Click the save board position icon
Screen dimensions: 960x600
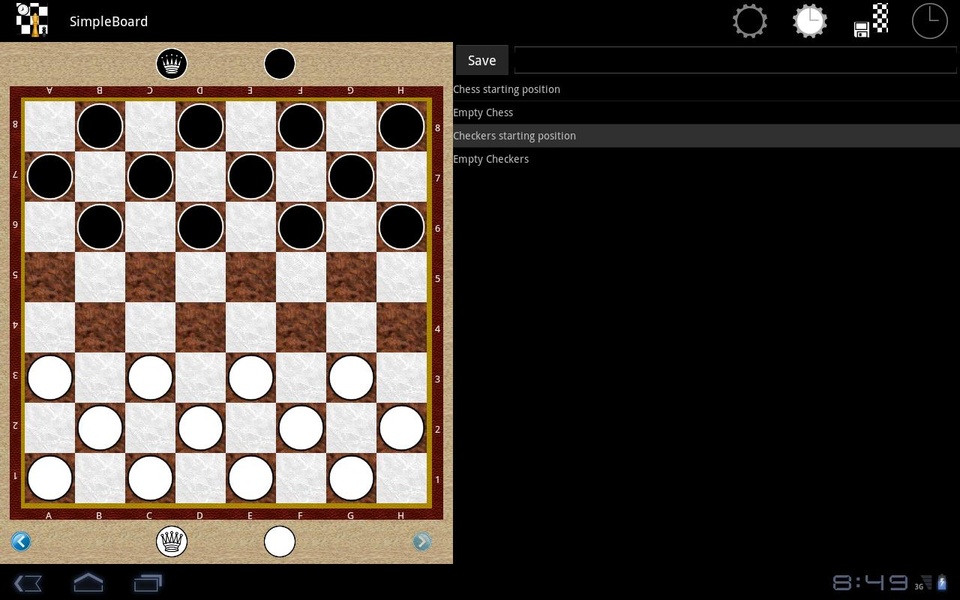coord(871,21)
